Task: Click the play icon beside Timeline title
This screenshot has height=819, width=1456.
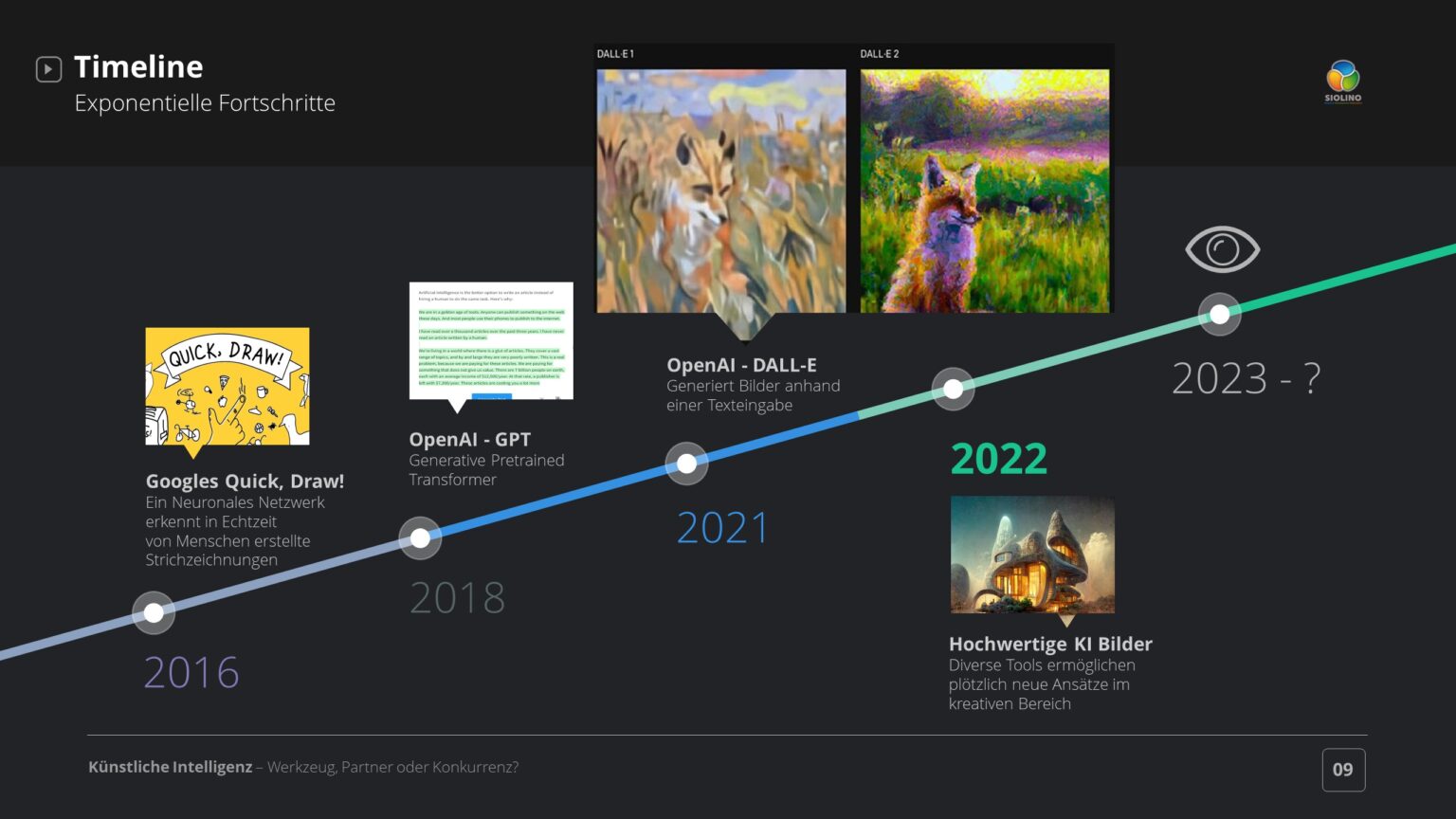Action: 48,69
